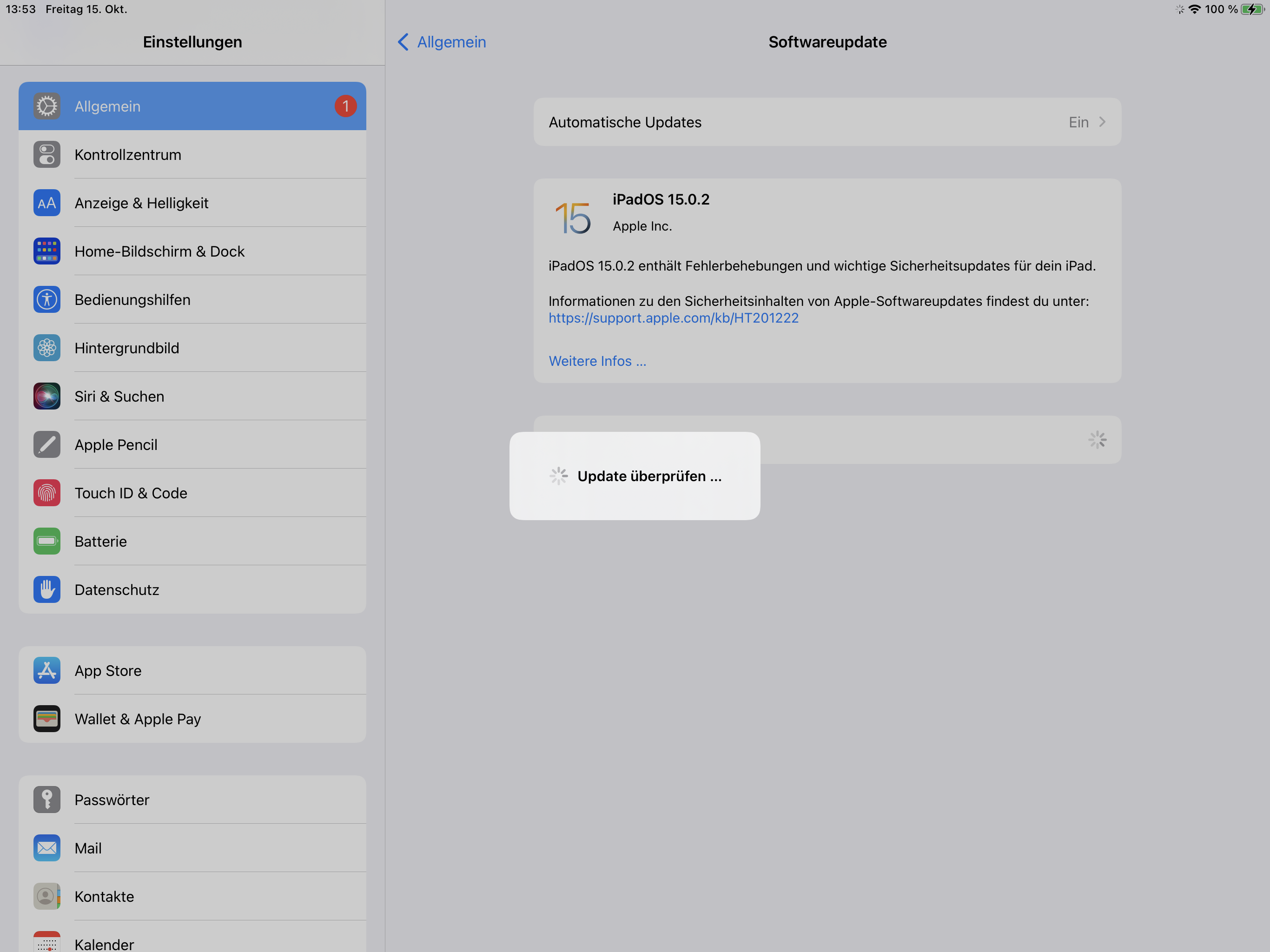Expand Automatische Updates chevron

click(1102, 122)
